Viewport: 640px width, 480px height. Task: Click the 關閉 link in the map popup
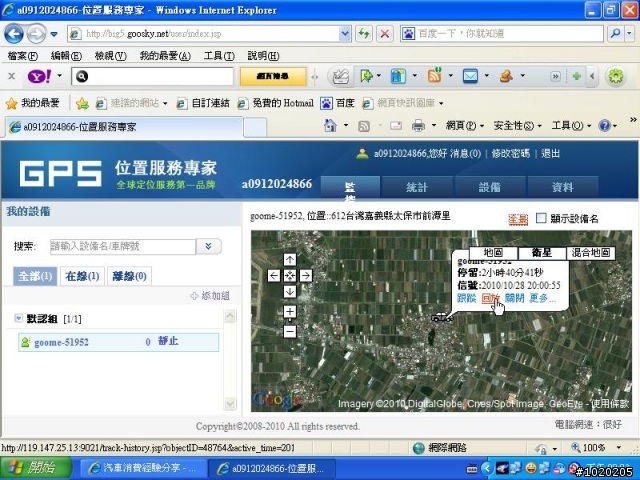coord(514,298)
